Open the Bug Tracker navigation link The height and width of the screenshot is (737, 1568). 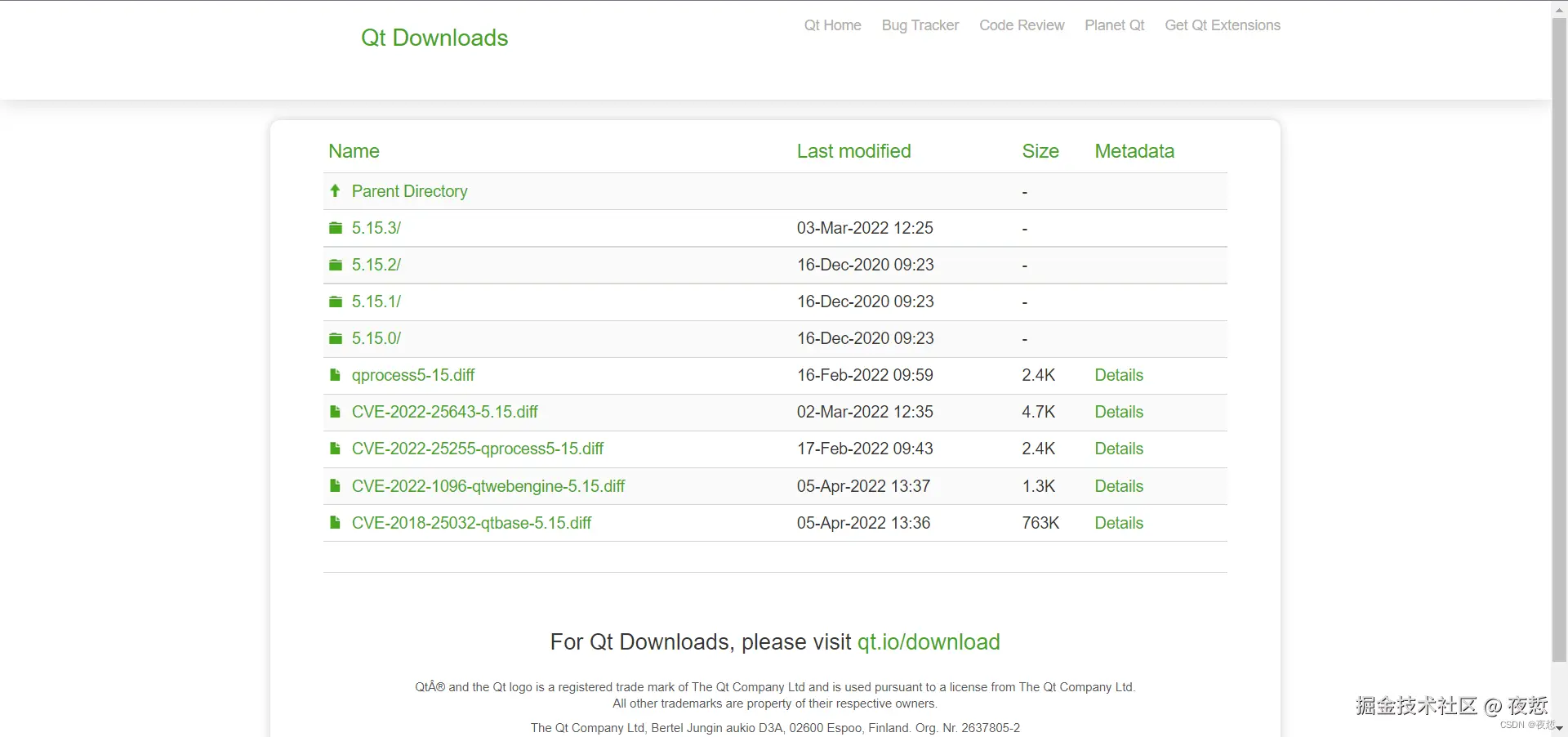pyautogui.click(x=920, y=25)
